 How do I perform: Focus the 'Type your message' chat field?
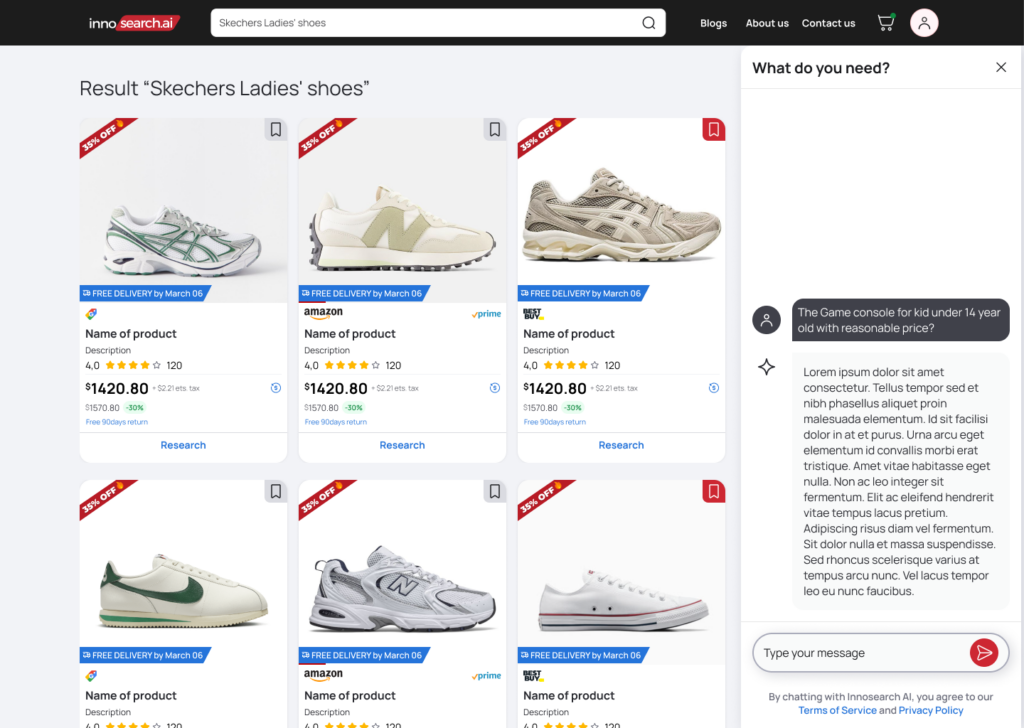tap(862, 652)
